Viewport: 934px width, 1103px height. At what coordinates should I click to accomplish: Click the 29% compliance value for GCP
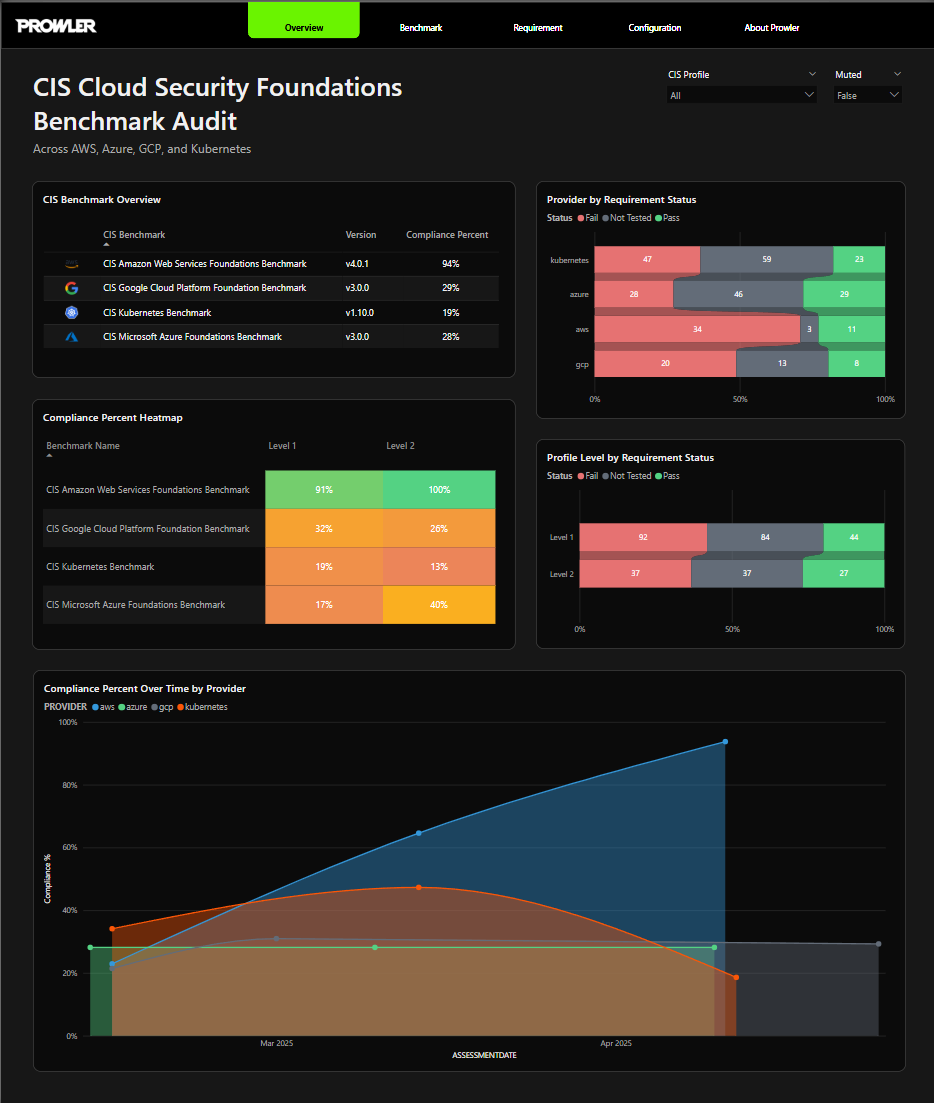450,288
